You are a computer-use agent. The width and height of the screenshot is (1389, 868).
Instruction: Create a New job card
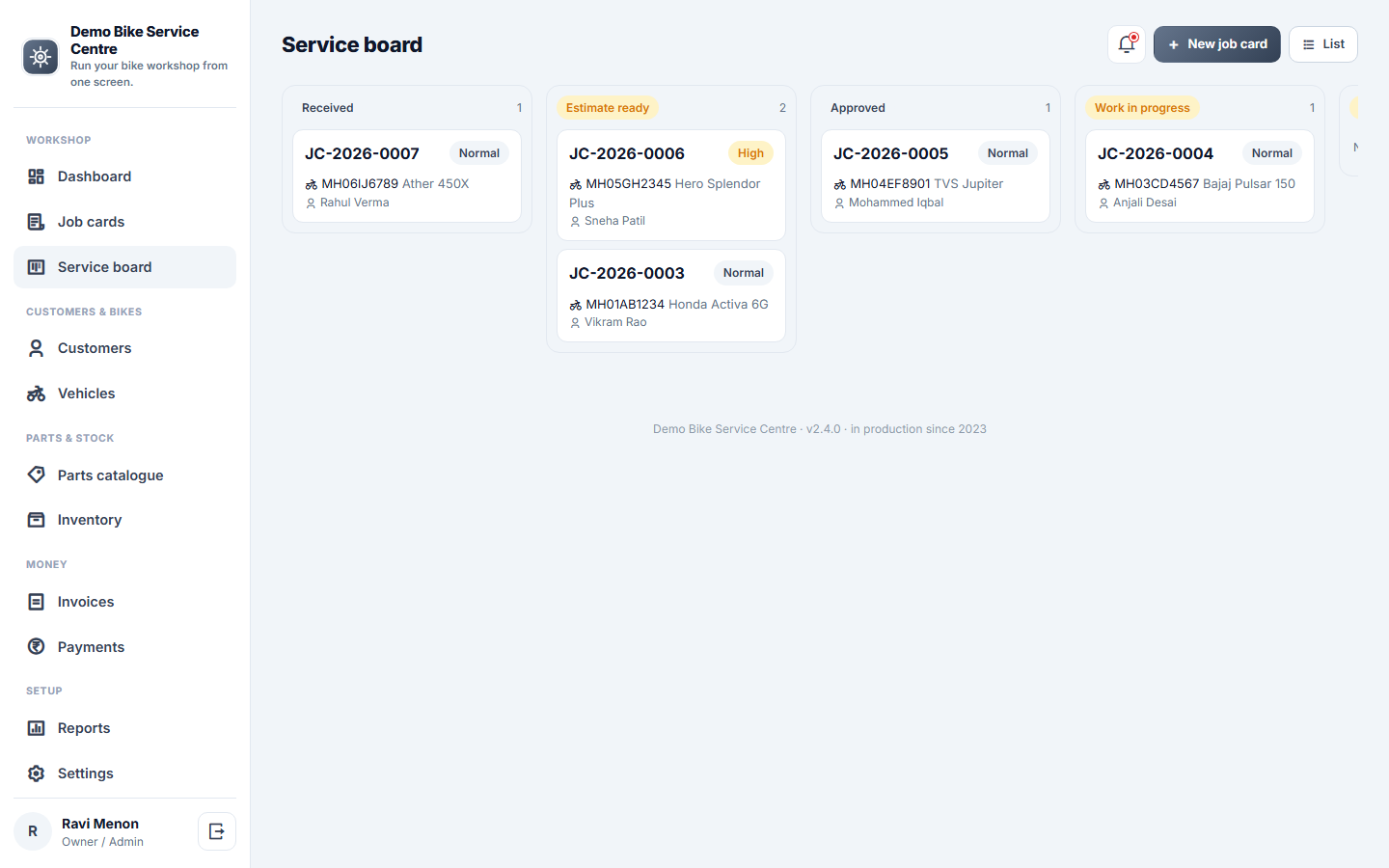pyautogui.click(x=1217, y=44)
